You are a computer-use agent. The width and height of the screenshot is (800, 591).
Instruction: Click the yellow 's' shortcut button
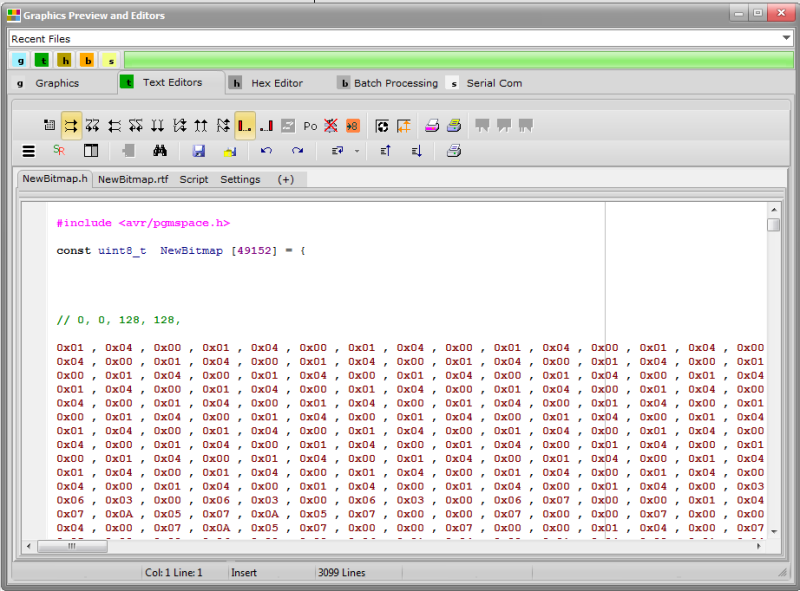click(110, 61)
